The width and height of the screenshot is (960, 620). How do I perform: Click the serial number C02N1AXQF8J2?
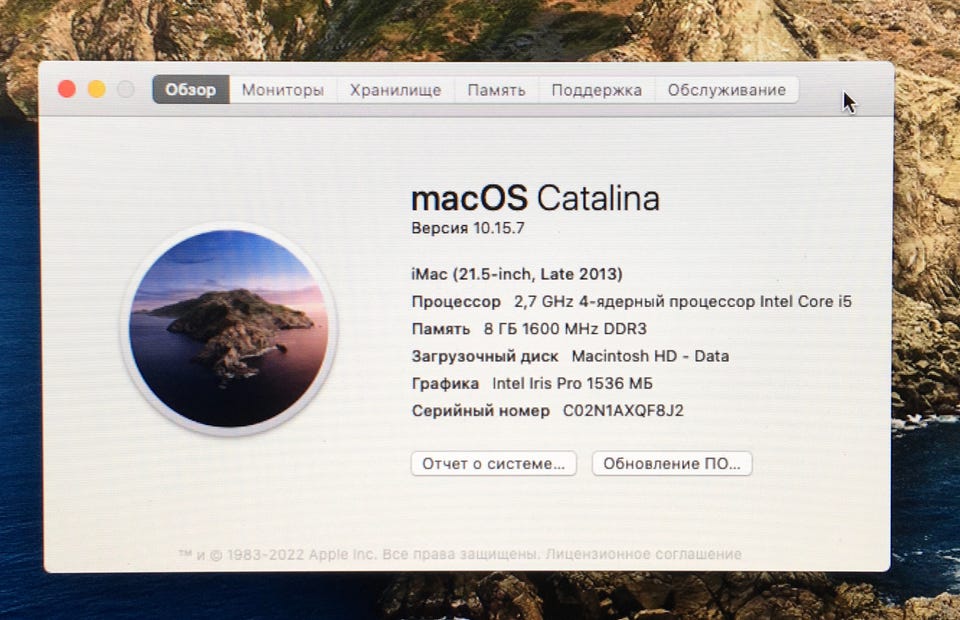623,411
